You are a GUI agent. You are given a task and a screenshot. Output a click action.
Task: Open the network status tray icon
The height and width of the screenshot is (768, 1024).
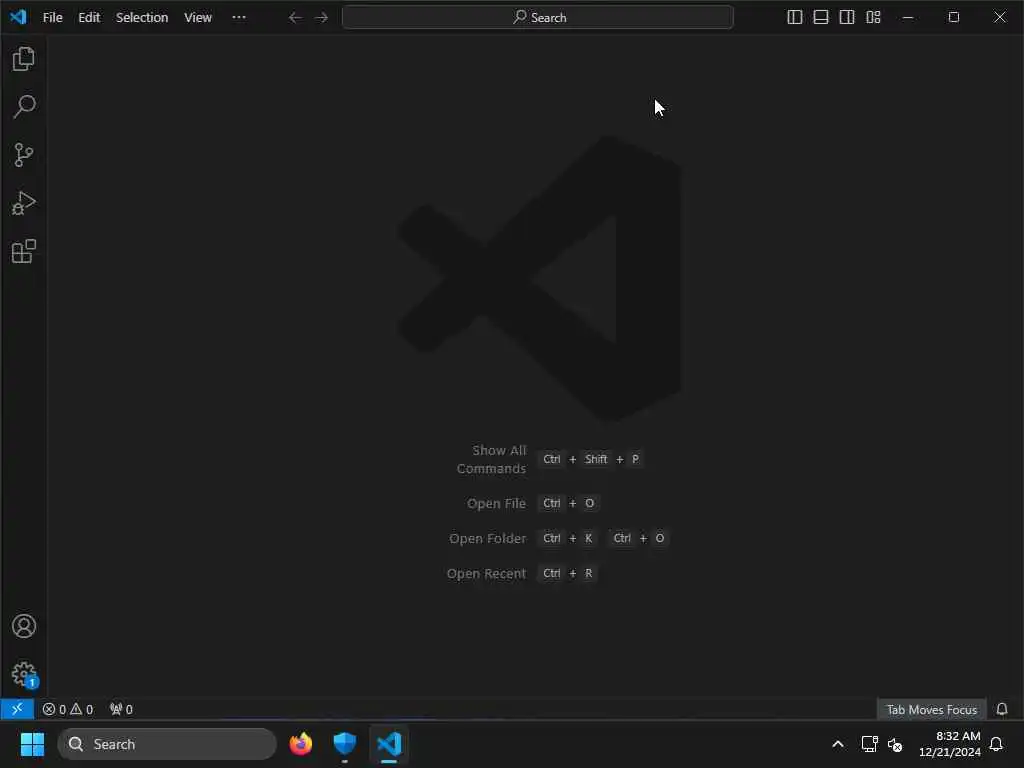(x=869, y=744)
